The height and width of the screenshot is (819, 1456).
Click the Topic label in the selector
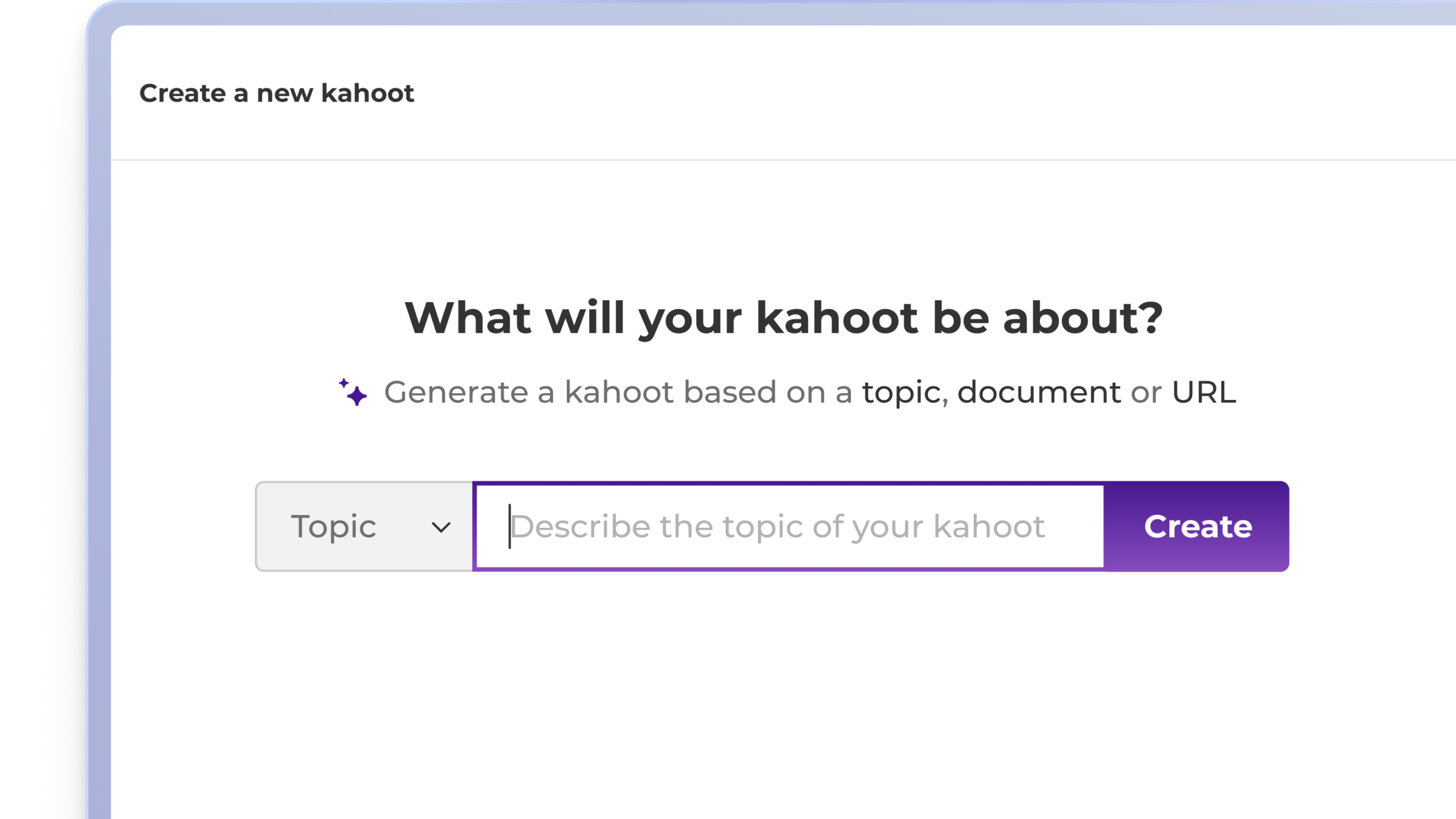[x=333, y=527]
